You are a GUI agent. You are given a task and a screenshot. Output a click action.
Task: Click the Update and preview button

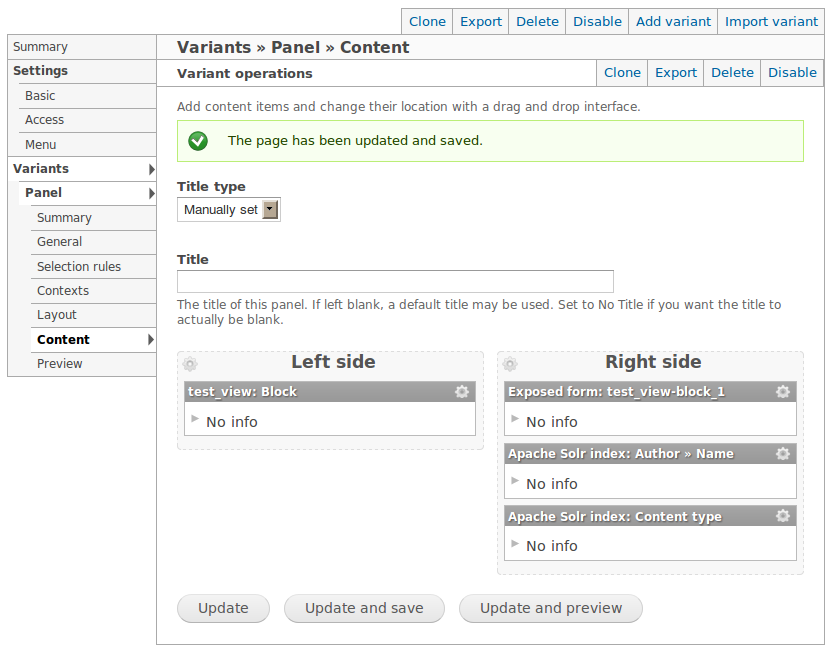(551, 608)
